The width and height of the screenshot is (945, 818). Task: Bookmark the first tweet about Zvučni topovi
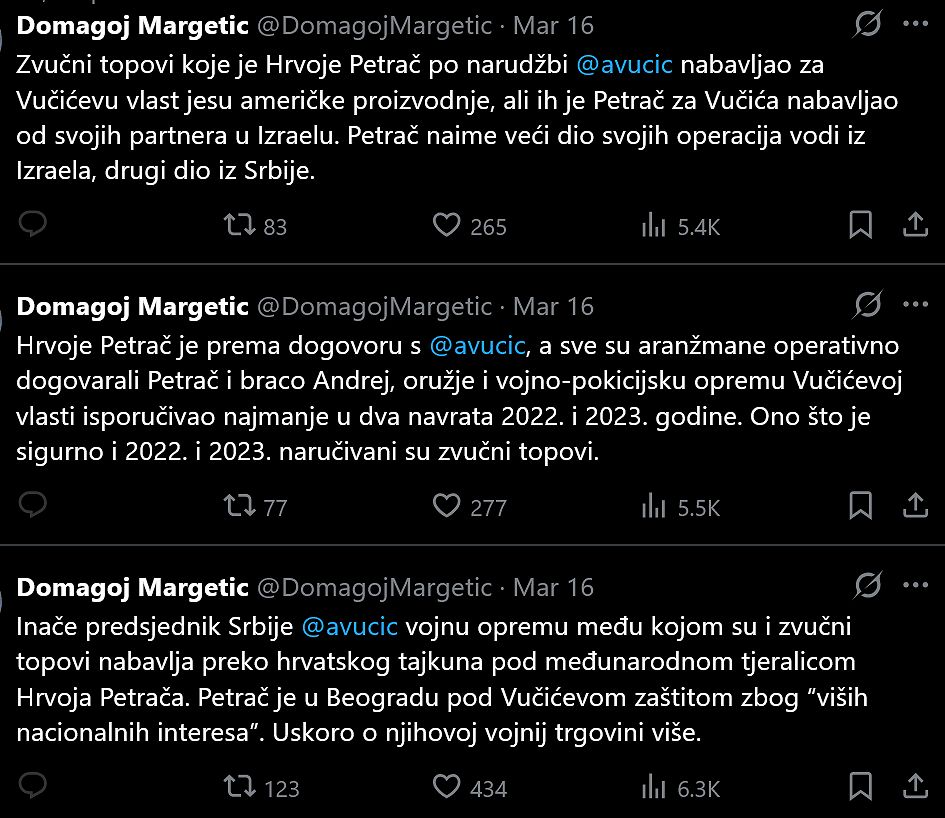(860, 226)
